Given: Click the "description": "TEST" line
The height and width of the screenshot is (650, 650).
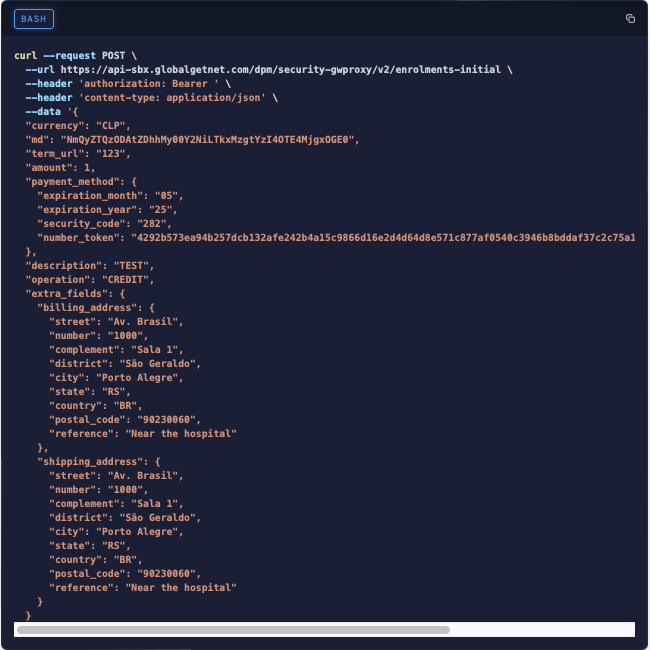Looking at the screenshot, I should 90,266.
